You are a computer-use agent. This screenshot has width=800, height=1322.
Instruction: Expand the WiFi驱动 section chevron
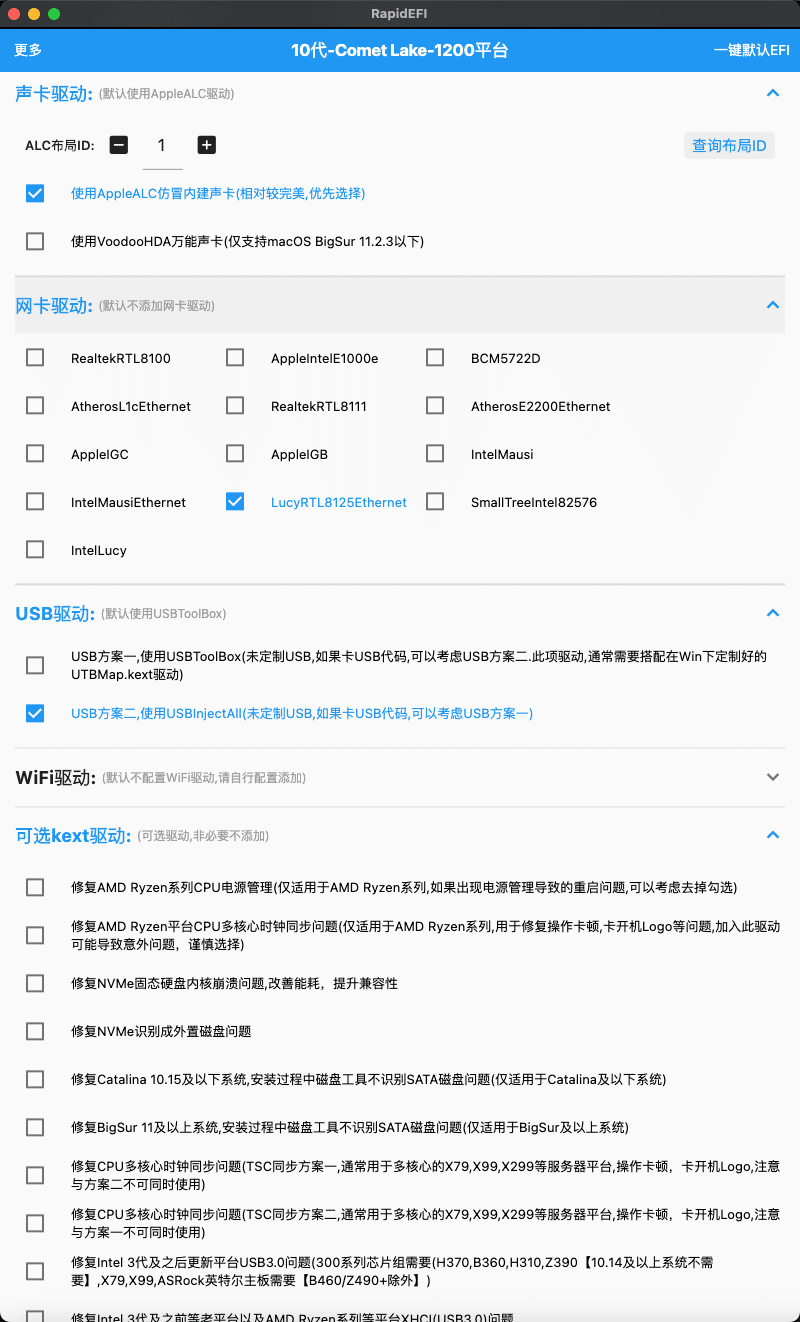pyautogui.click(x=772, y=777)
